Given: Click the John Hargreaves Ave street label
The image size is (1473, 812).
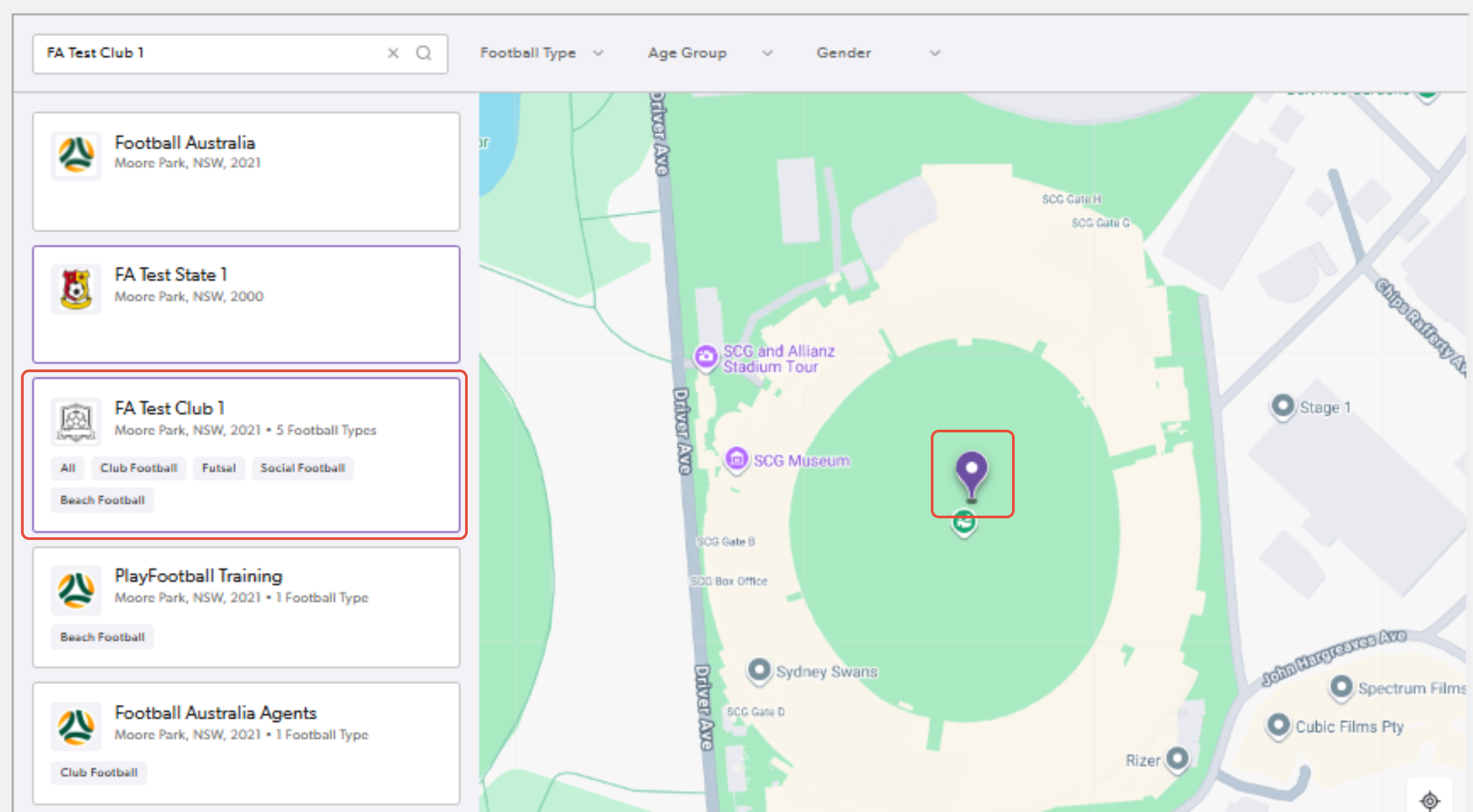Looking at the screenshot, I should 1334,657.
